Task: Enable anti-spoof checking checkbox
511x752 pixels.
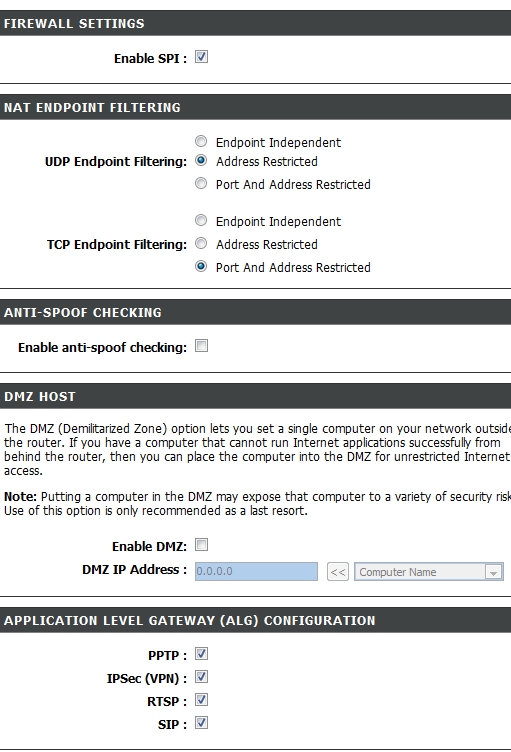Action: click(201, 346)
